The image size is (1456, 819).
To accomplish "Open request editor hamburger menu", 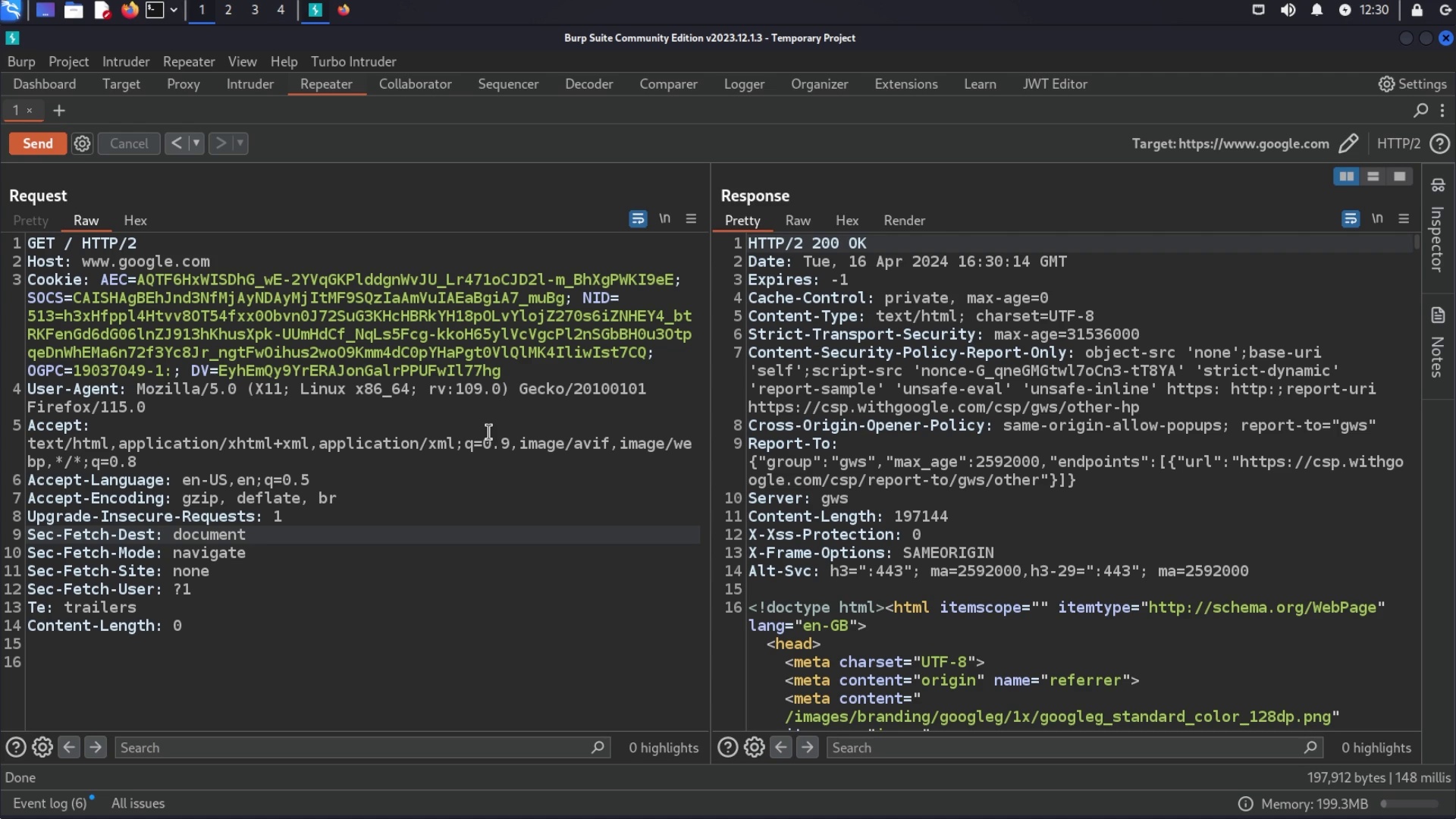I will point(691,219).
